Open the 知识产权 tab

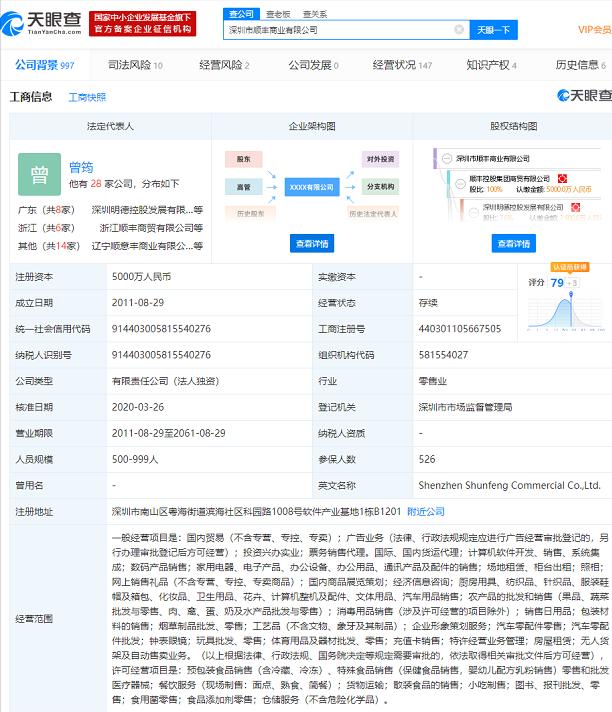pos(491,65)
